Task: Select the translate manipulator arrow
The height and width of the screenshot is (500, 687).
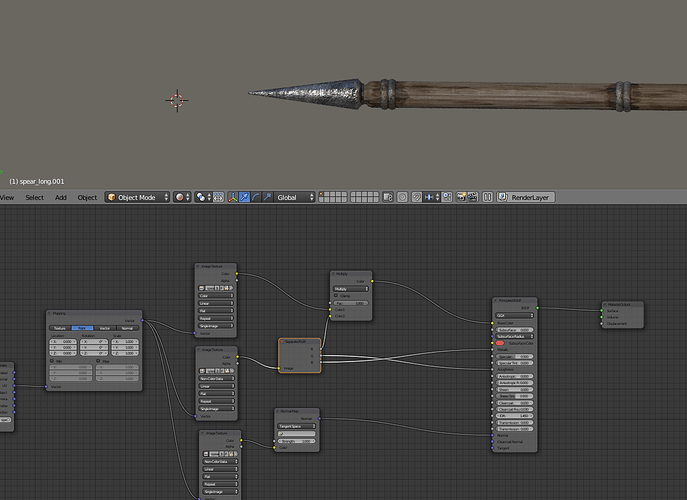Action: click(244, 197)
